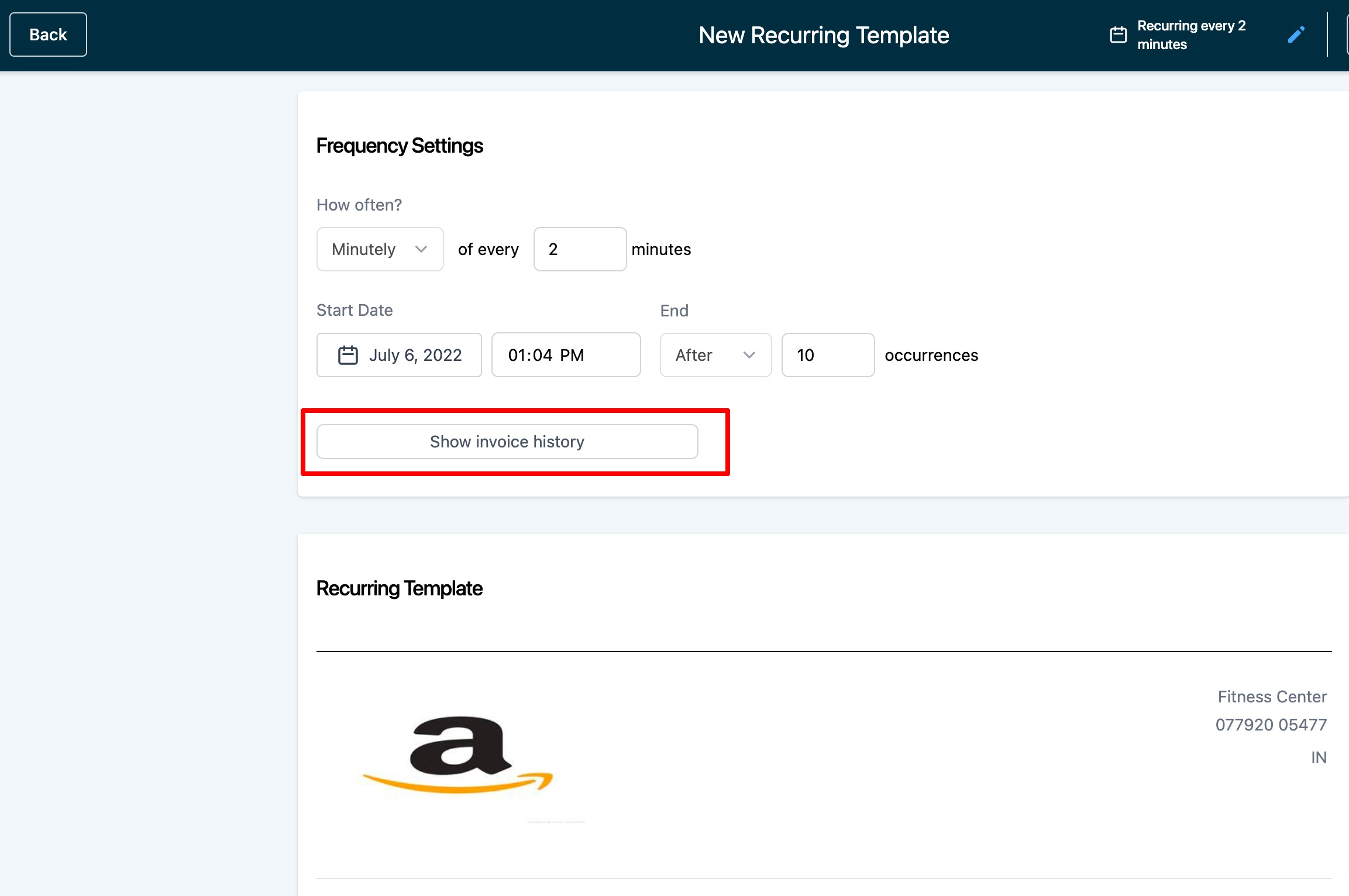The height and width of the screenshot is (896, 1349).
Task: Click the Frequency Settings heading
Action: (400, 146)
